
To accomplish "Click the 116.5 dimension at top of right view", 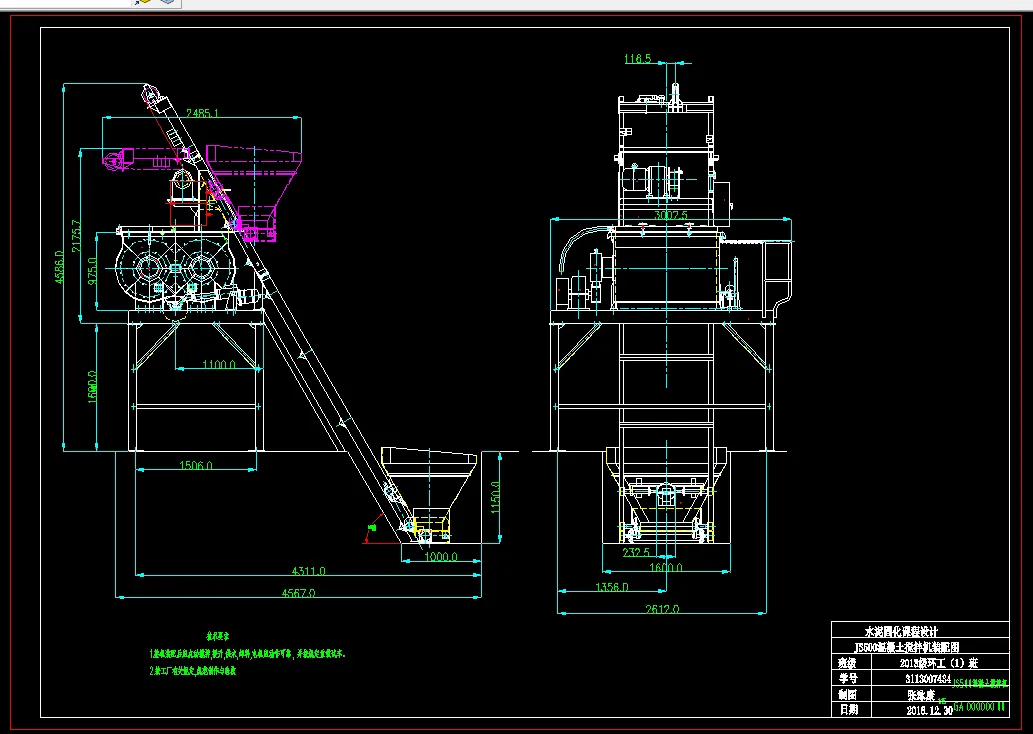I will pos(638,59).
